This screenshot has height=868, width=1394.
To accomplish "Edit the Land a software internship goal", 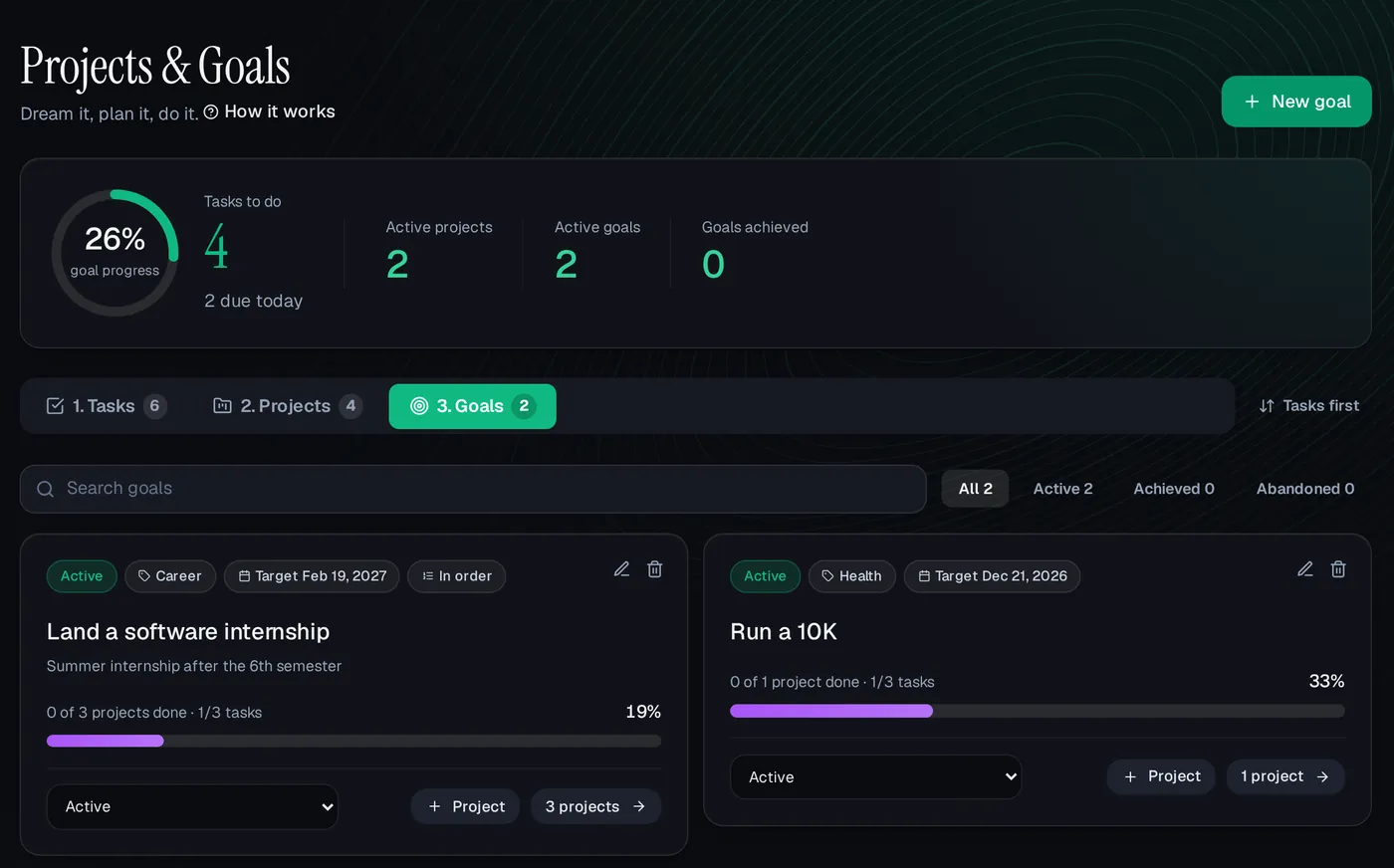I will tap(621, 569).
